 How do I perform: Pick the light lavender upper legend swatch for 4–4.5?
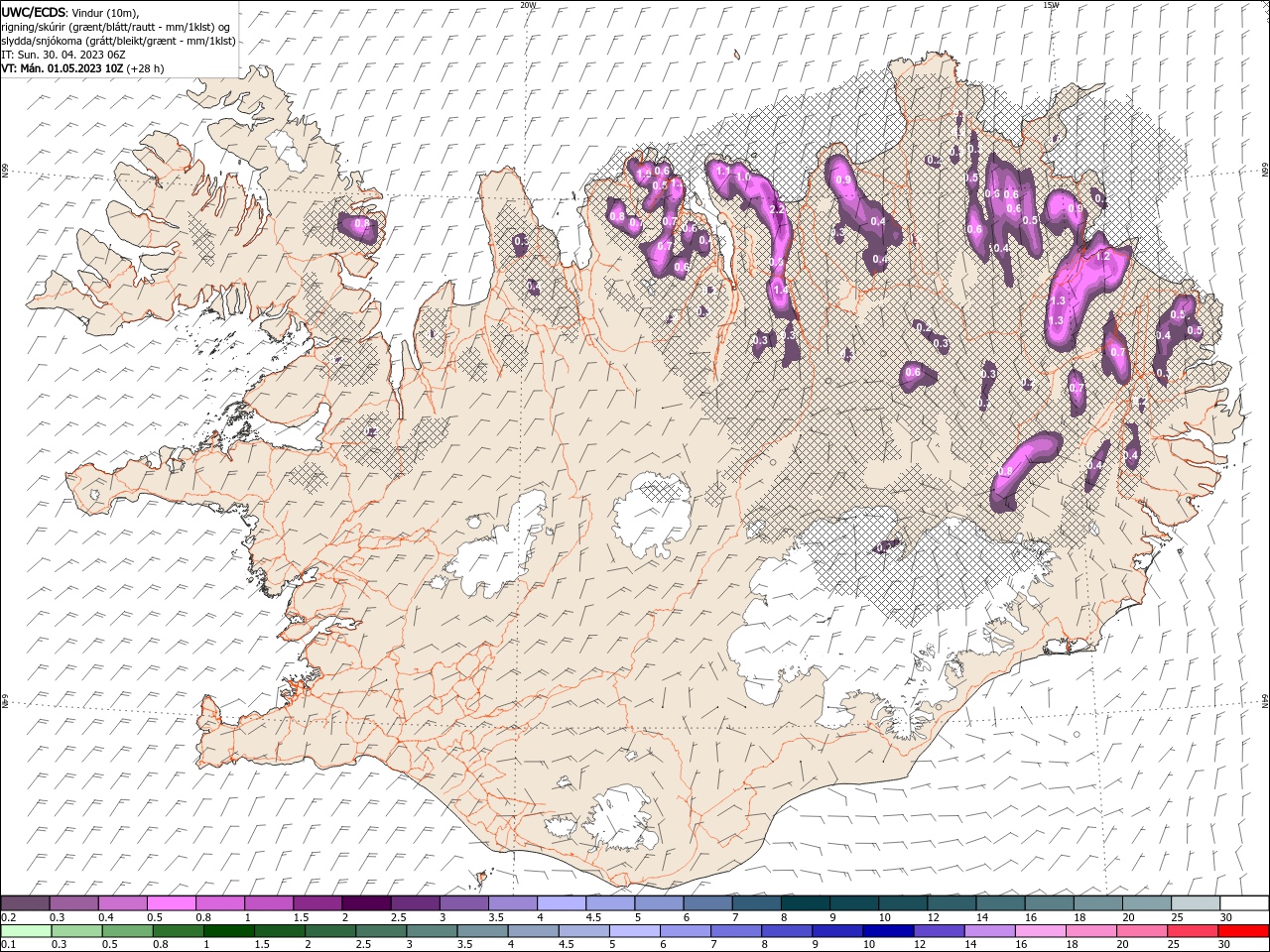[561, 903]
